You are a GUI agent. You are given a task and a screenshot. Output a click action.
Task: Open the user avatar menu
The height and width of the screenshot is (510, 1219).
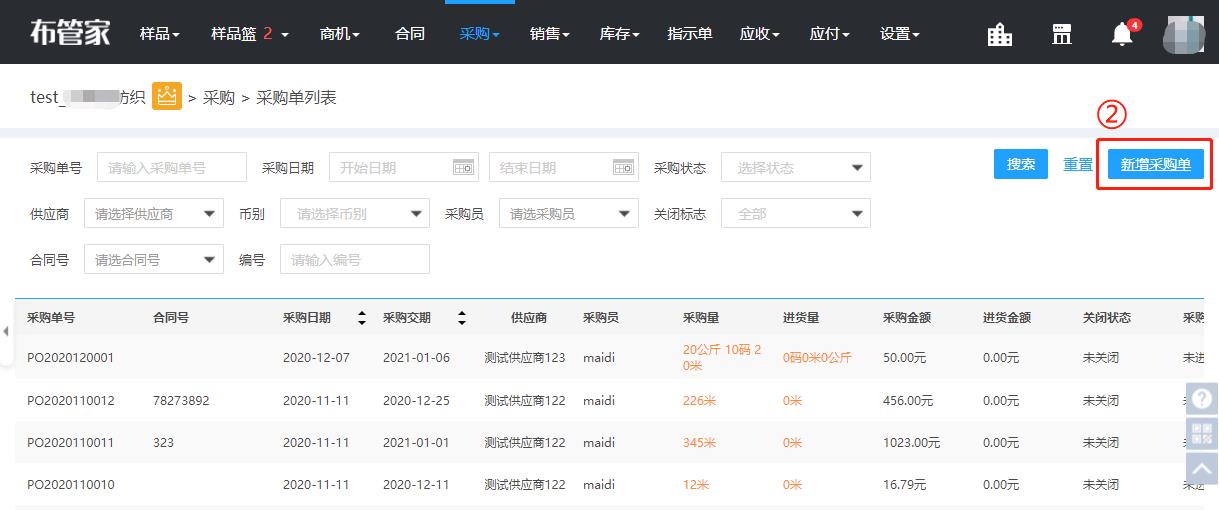click(1183, 34)
